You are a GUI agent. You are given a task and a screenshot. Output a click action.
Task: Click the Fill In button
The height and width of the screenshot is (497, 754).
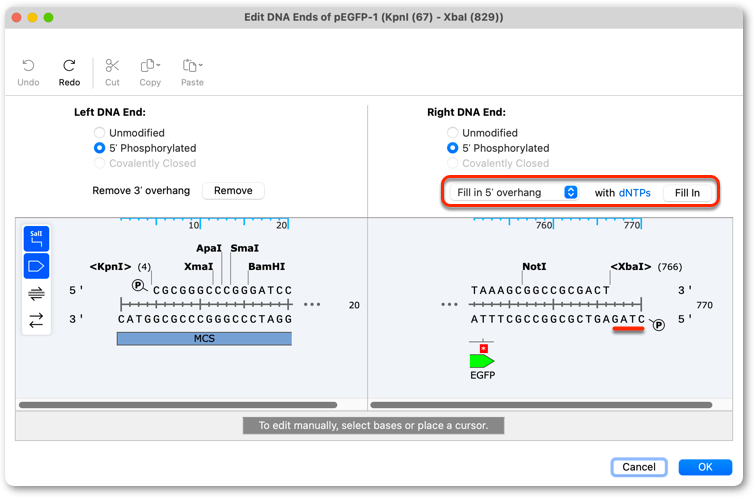(687, 193)
